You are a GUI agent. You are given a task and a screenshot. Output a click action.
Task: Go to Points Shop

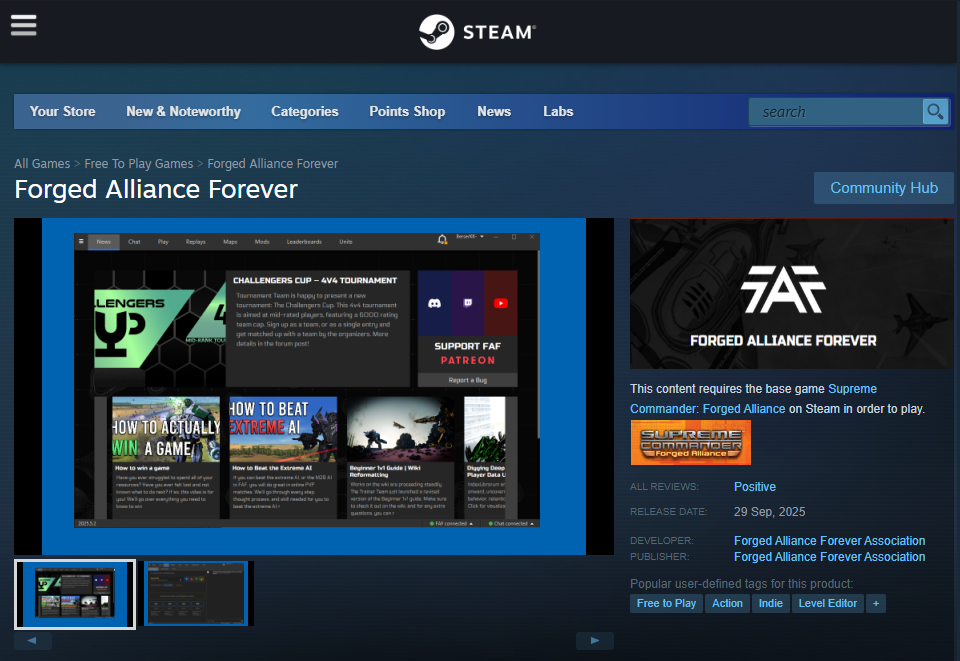point(407,111)
